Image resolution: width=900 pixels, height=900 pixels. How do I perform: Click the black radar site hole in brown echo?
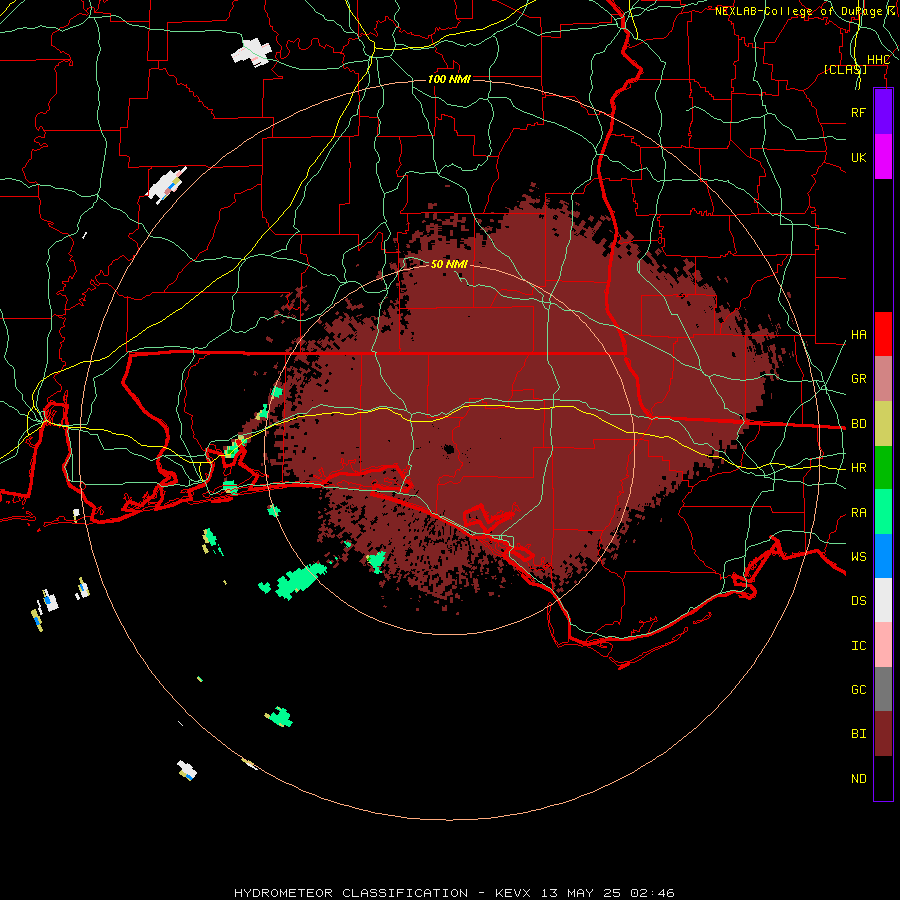(448, 449)
